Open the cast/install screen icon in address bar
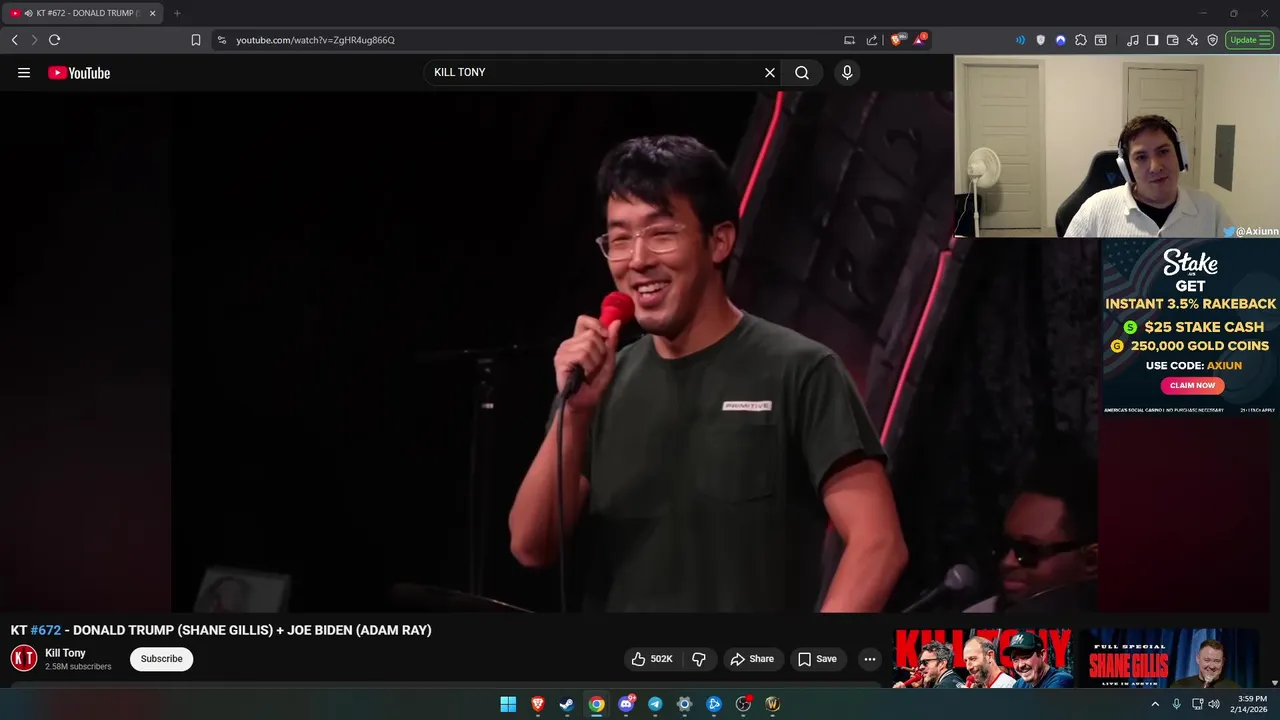The width and height of the screenshot is (1280, 720). tap(849, 40)
